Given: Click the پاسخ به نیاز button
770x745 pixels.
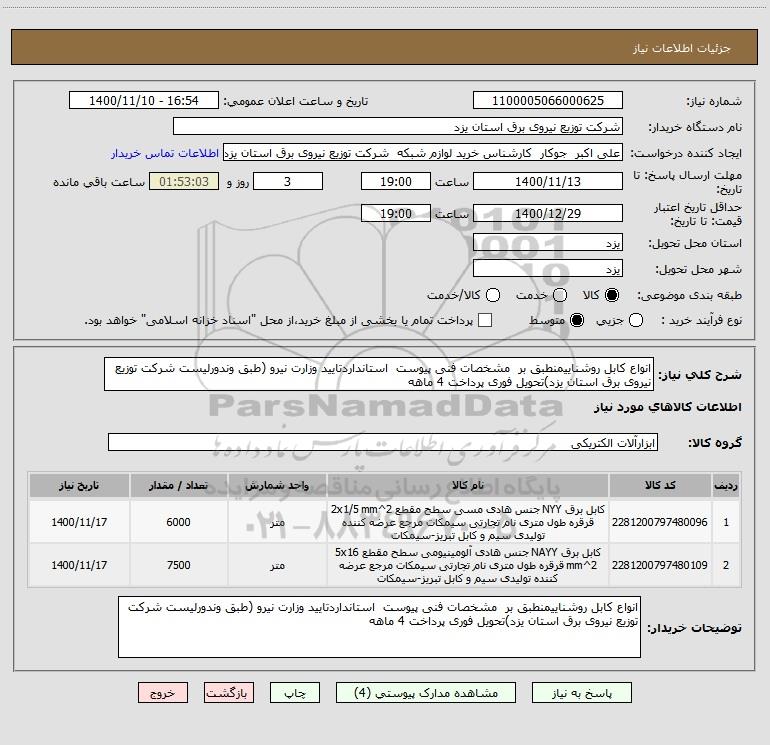Looking at the screenshot, I should click(x=581, y=693).
